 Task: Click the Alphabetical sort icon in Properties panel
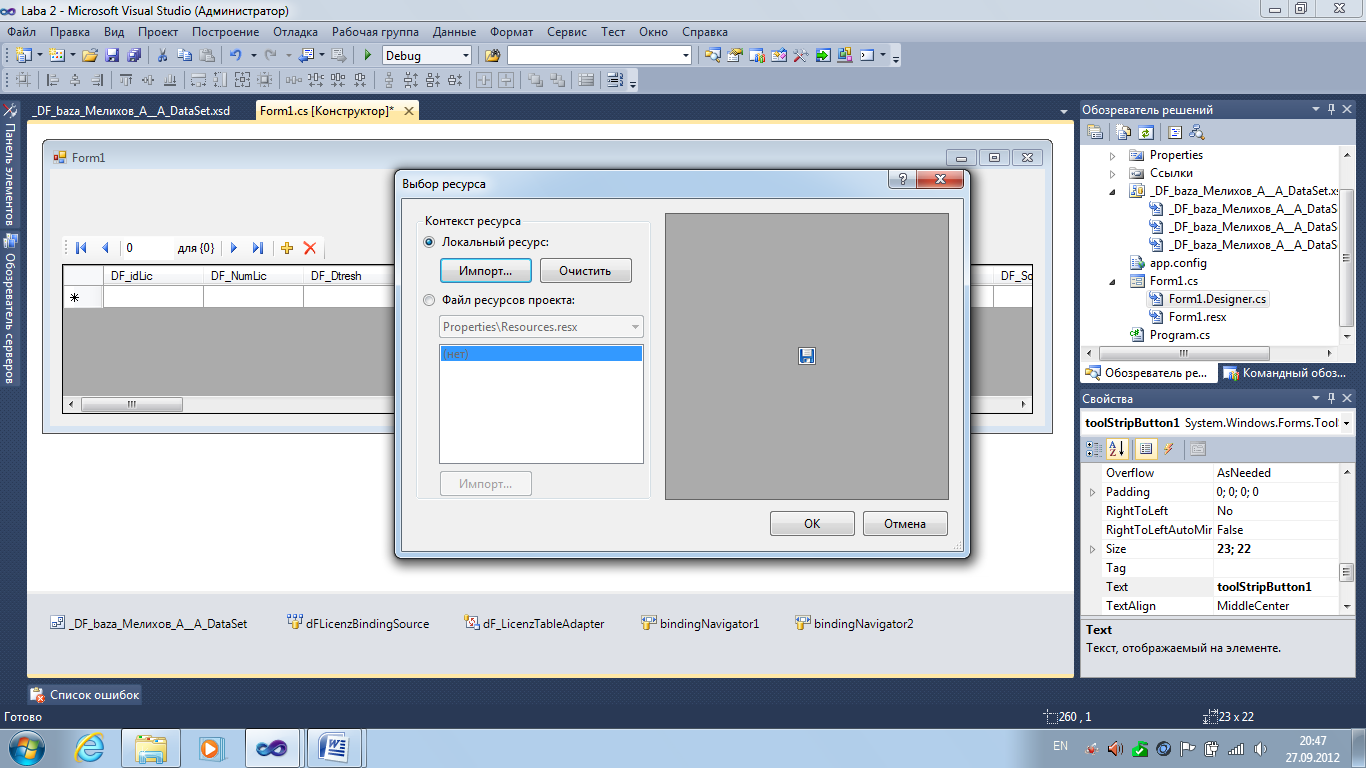pos(1117,449)
